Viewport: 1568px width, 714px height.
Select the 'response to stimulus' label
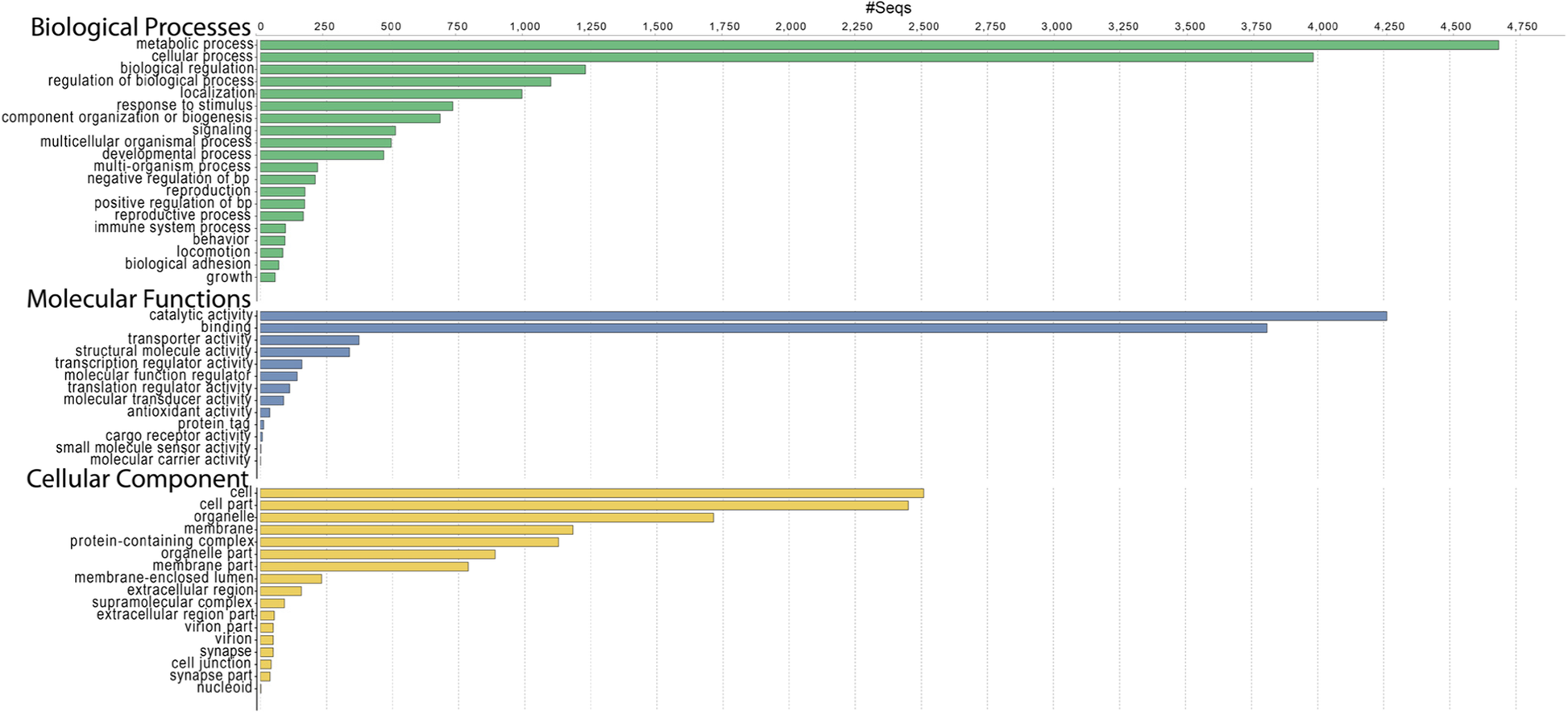pos(185,106)
